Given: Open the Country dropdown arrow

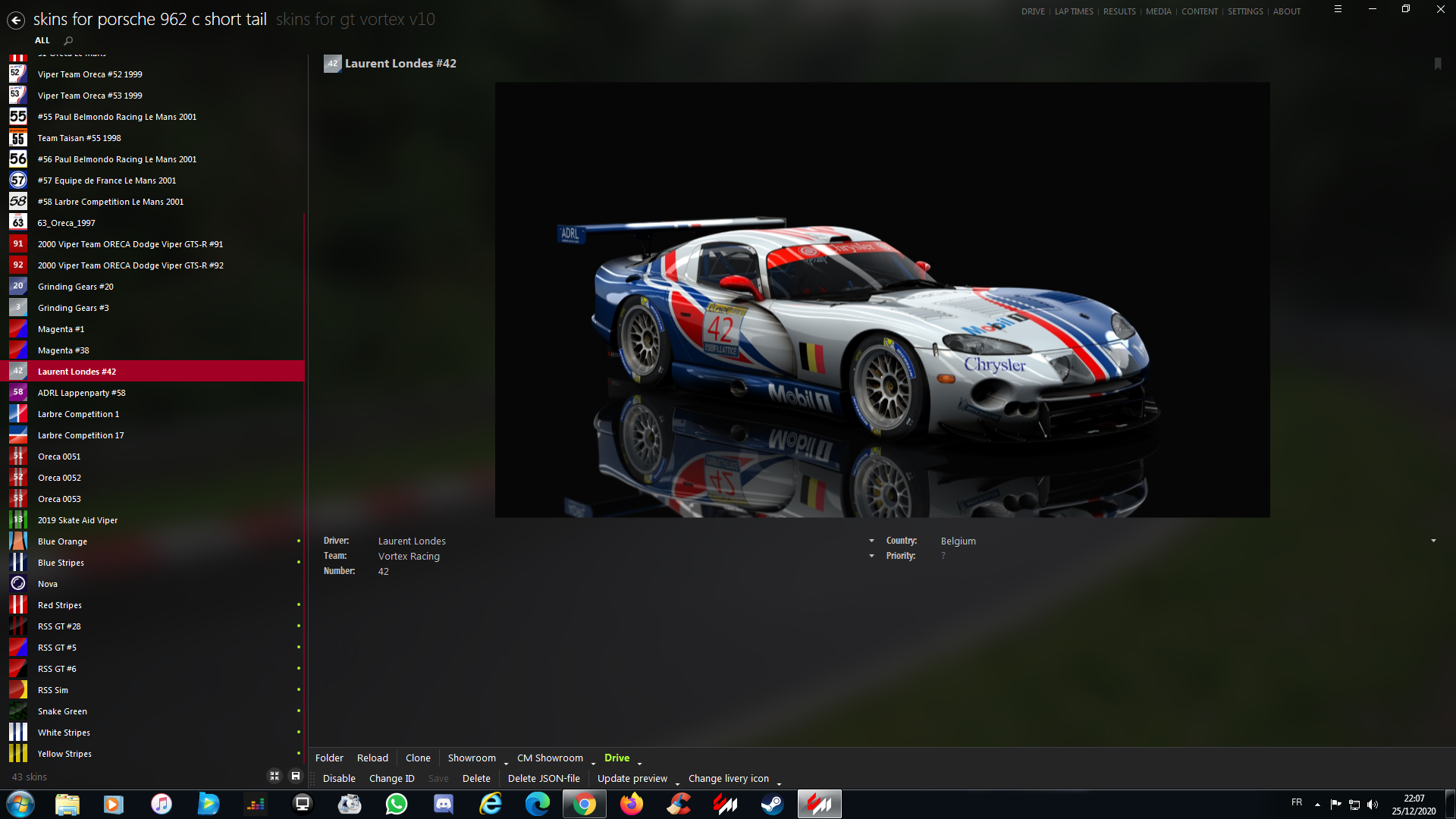Looking at the screenshot, I should tap(1433, 541).
